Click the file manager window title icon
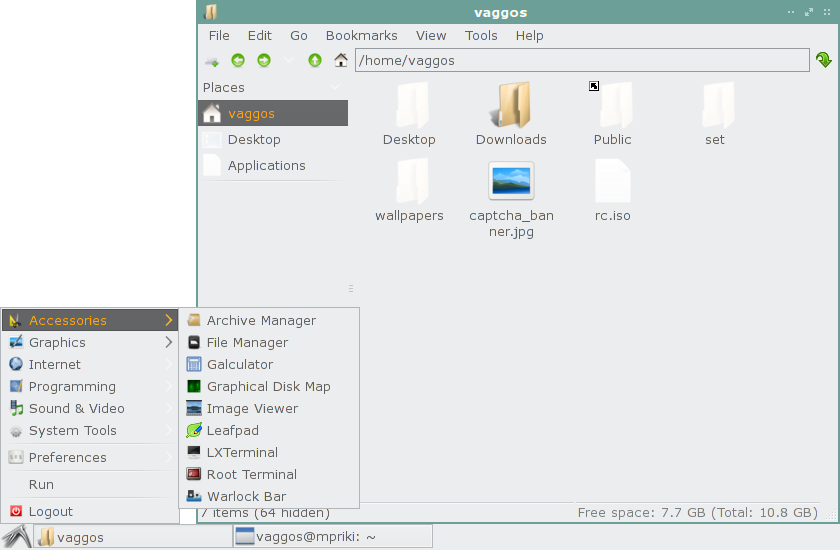Viewport: 840px width, 550px height. pyautogui.click(x=211, y=12)
